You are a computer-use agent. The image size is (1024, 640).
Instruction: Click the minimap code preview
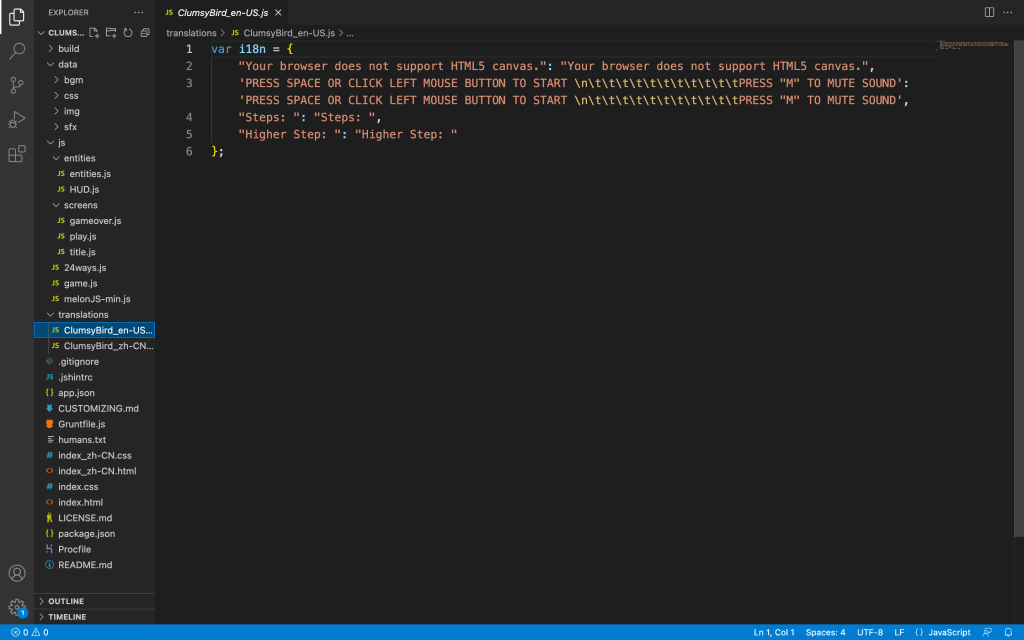(973, 45)
